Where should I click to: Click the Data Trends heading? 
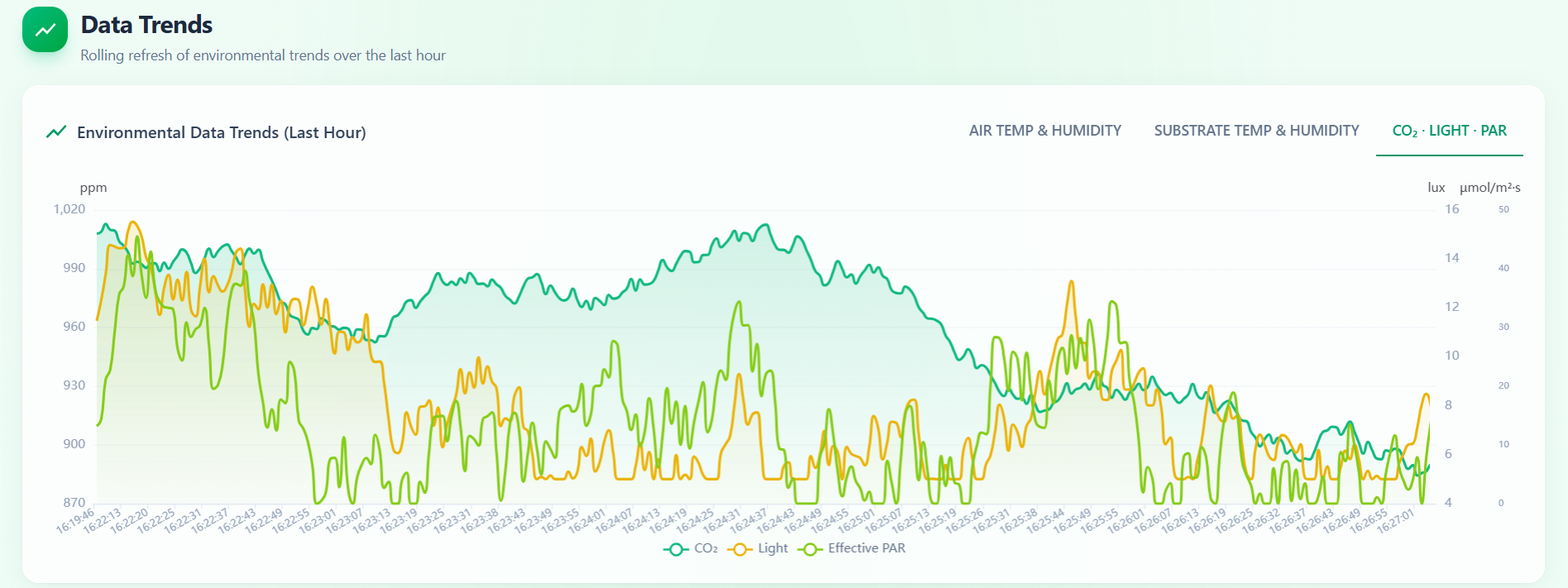(146, 25)
